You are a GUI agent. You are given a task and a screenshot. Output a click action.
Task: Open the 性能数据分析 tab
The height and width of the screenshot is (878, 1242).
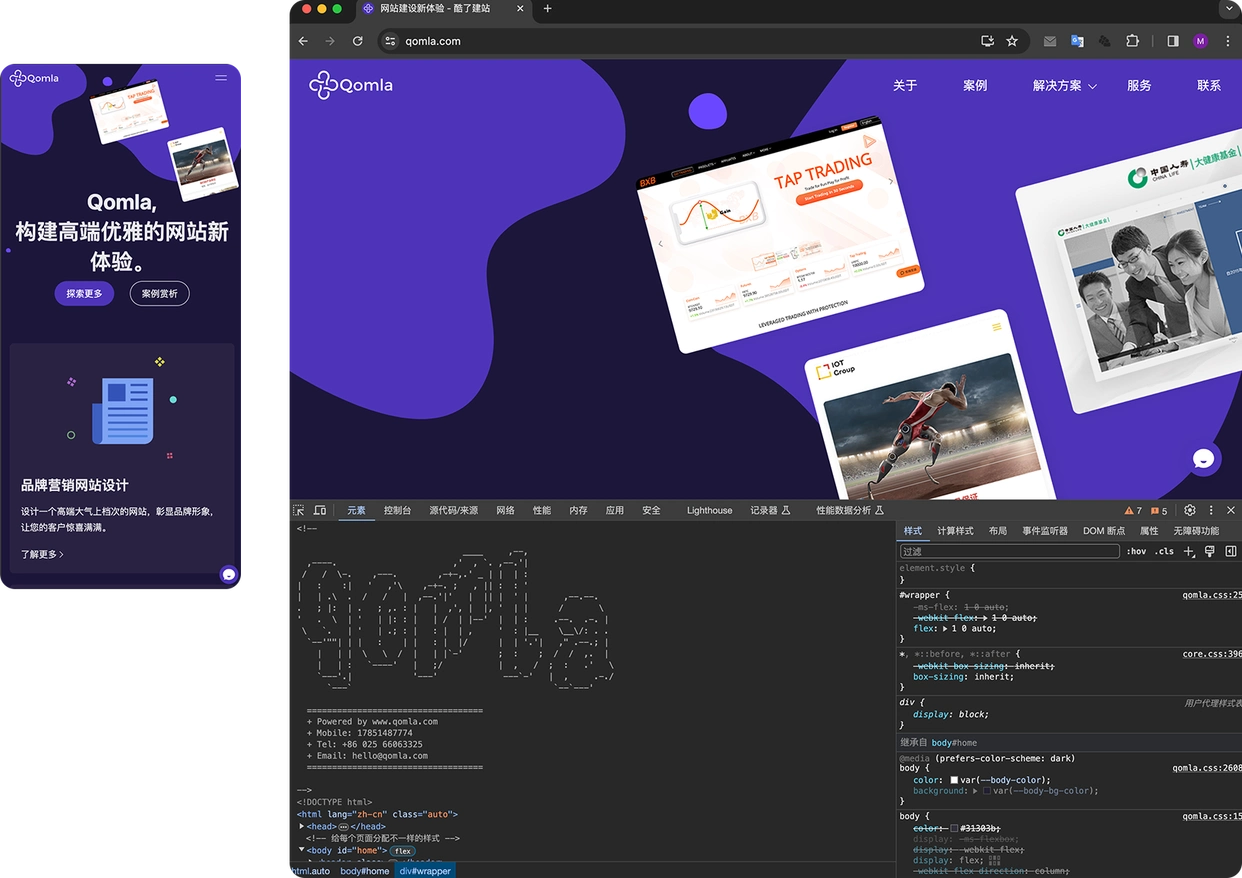pos(850,510)
